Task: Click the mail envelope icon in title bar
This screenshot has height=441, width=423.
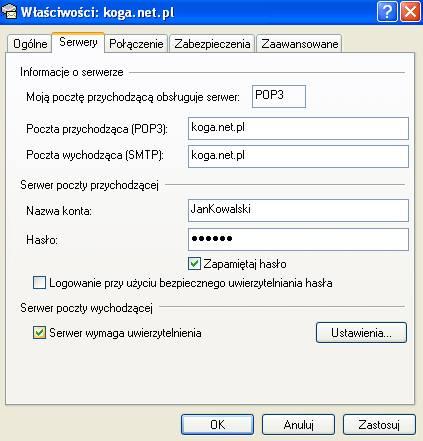Action: point(9,12)
